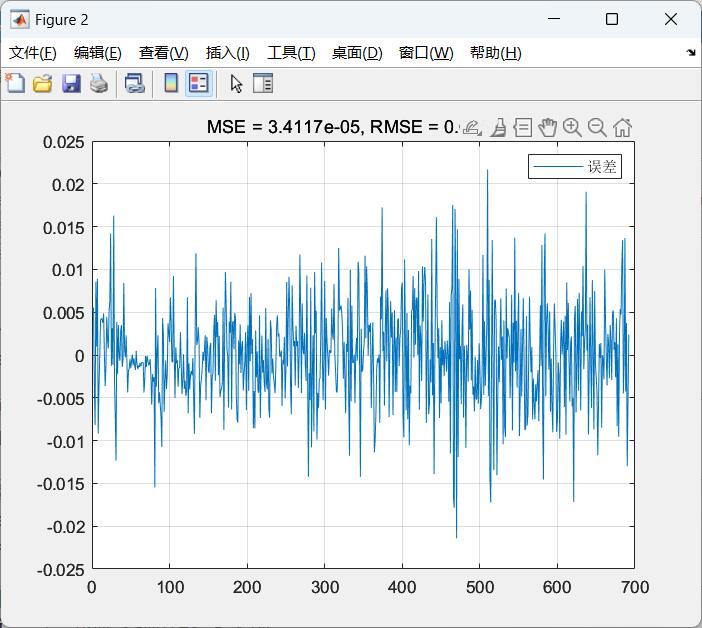Toggle Insert Legend button off
This screenshot has width=702, height=628.
click(x=198, y=84)
